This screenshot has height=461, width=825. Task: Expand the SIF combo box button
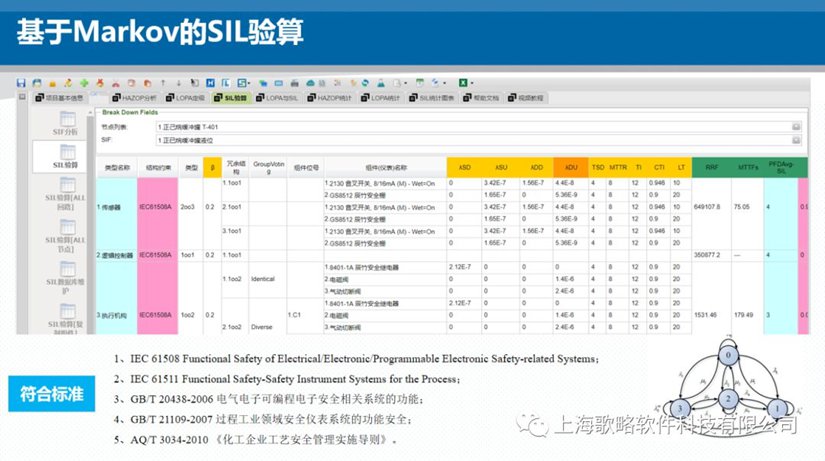pyautogui.click(x=796, y=140)
